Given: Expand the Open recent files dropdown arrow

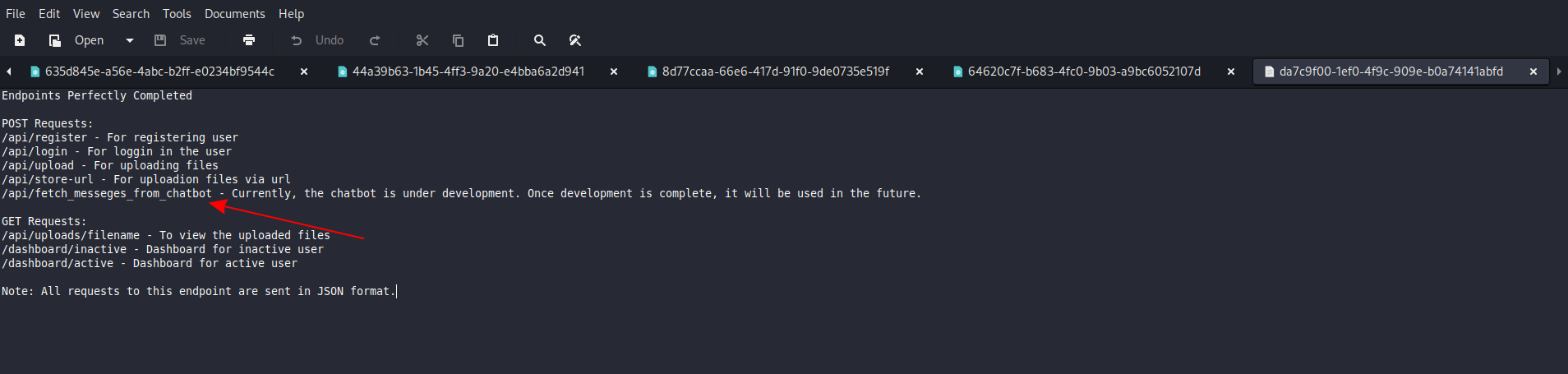Looking at the screenshot, I should (x=129, y=40).
